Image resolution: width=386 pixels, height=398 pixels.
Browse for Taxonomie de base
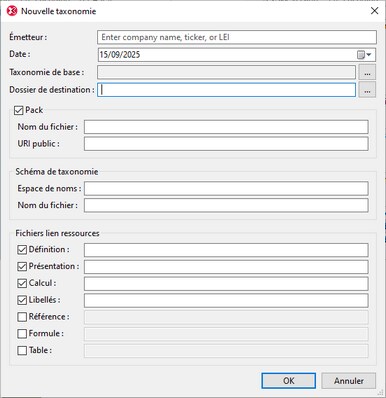(367, 72)
